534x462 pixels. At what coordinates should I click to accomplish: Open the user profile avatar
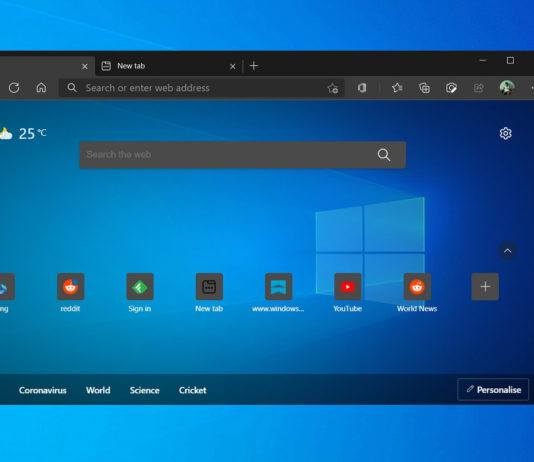click(x=507, y=88)
